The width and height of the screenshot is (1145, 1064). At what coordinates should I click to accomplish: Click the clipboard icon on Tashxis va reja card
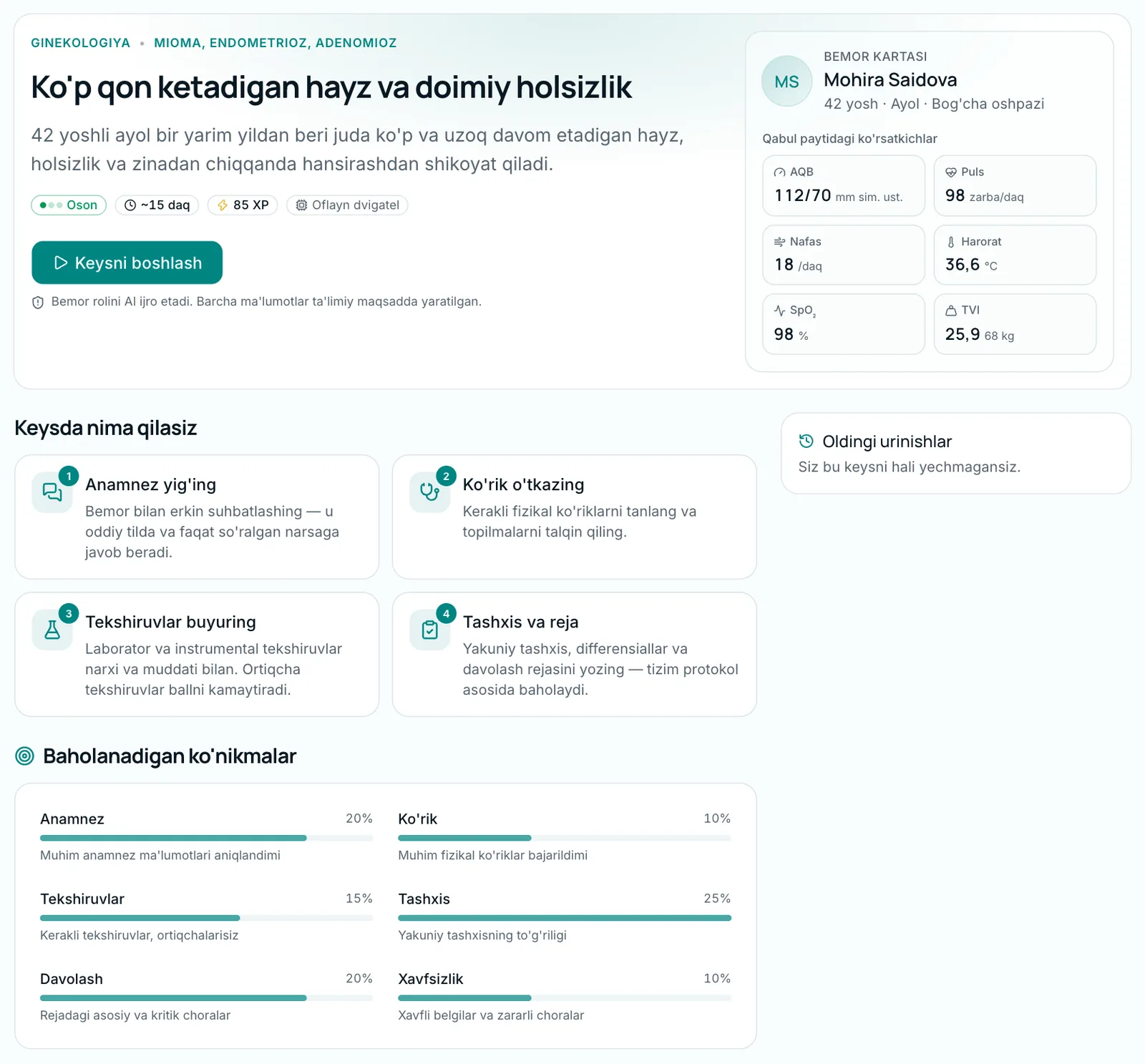pos(429,630)
